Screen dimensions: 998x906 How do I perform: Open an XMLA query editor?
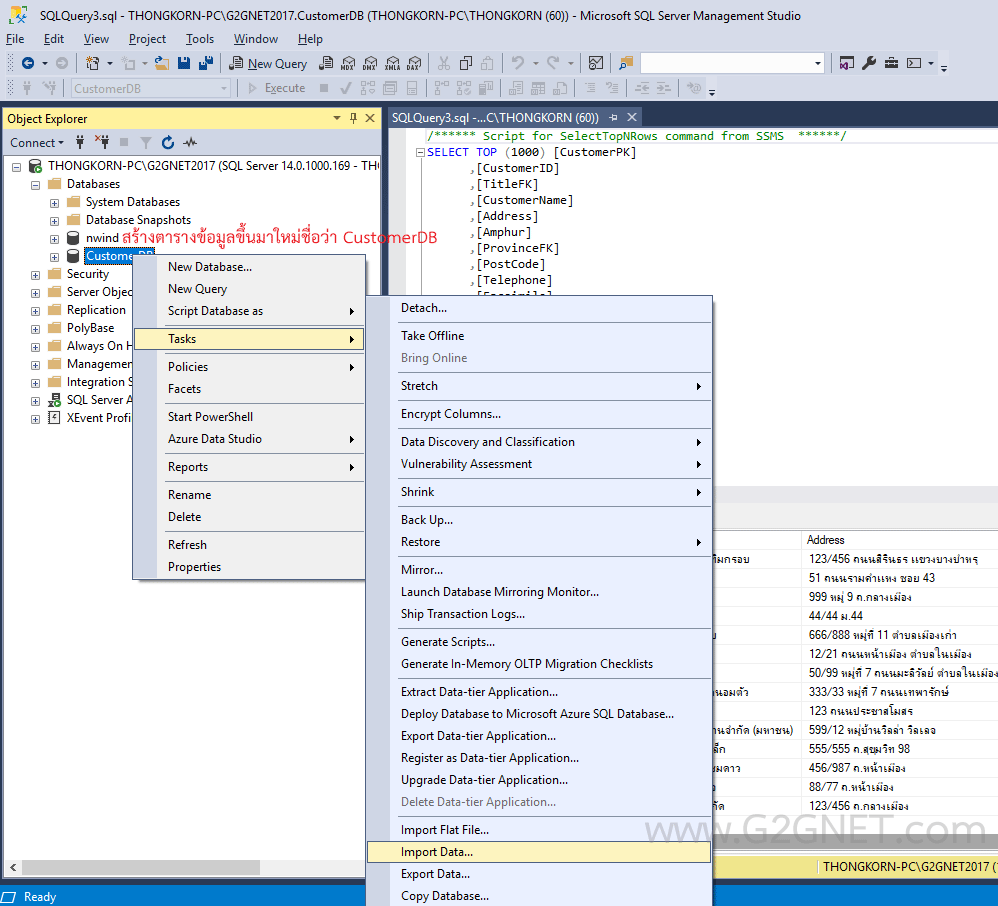click(x=393, y=63)
